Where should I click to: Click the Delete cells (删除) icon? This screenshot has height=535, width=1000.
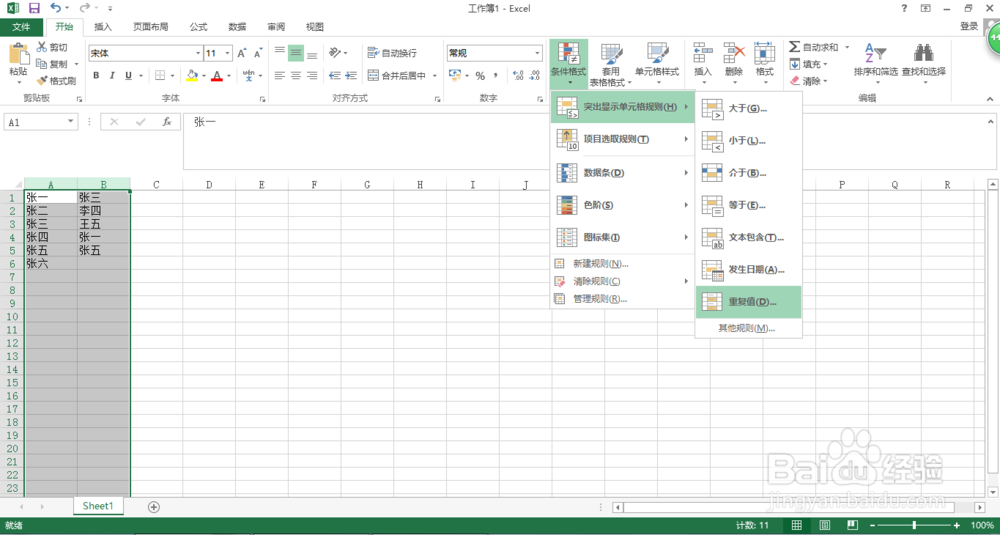(734, 52)
